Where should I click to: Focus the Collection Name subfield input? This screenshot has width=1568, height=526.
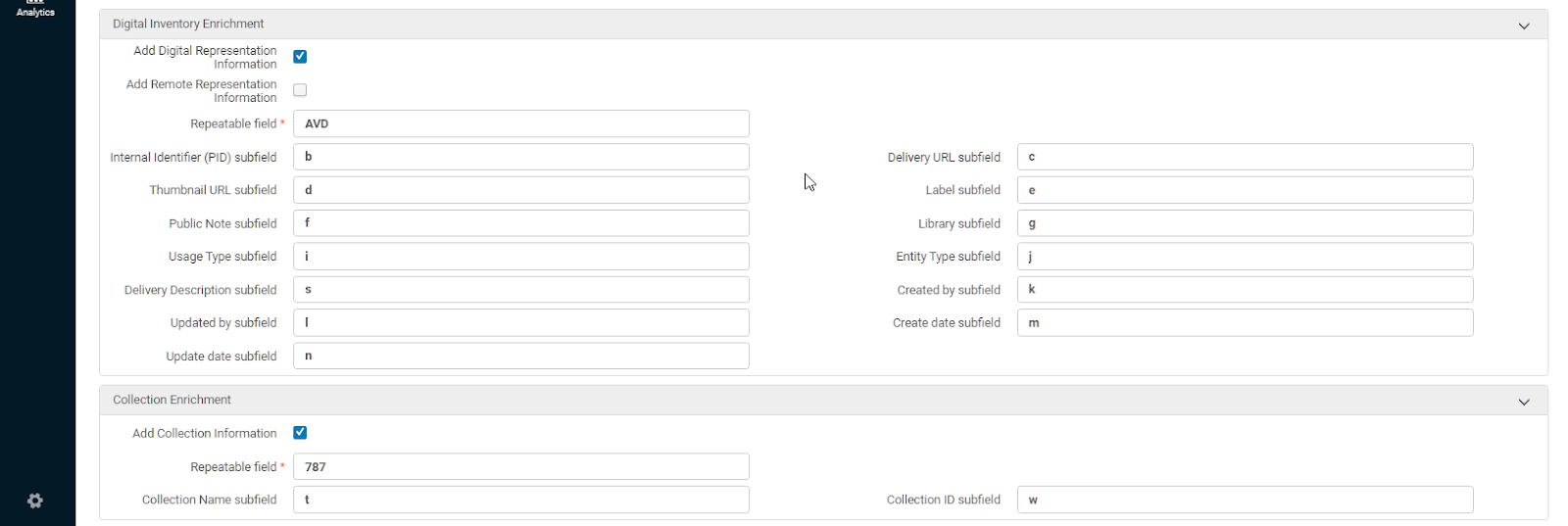520,500
